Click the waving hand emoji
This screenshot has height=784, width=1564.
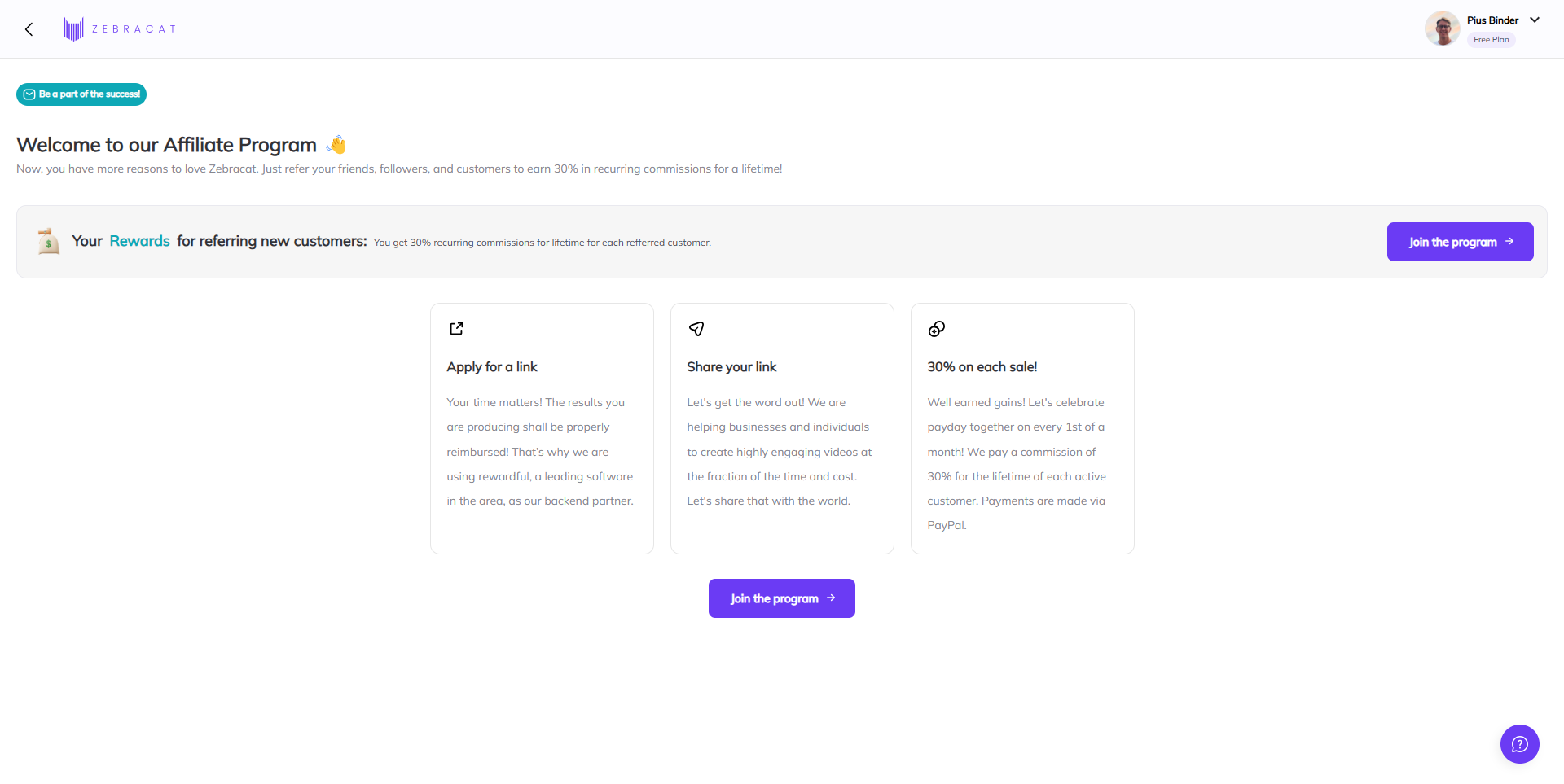(x=336, y=145)
